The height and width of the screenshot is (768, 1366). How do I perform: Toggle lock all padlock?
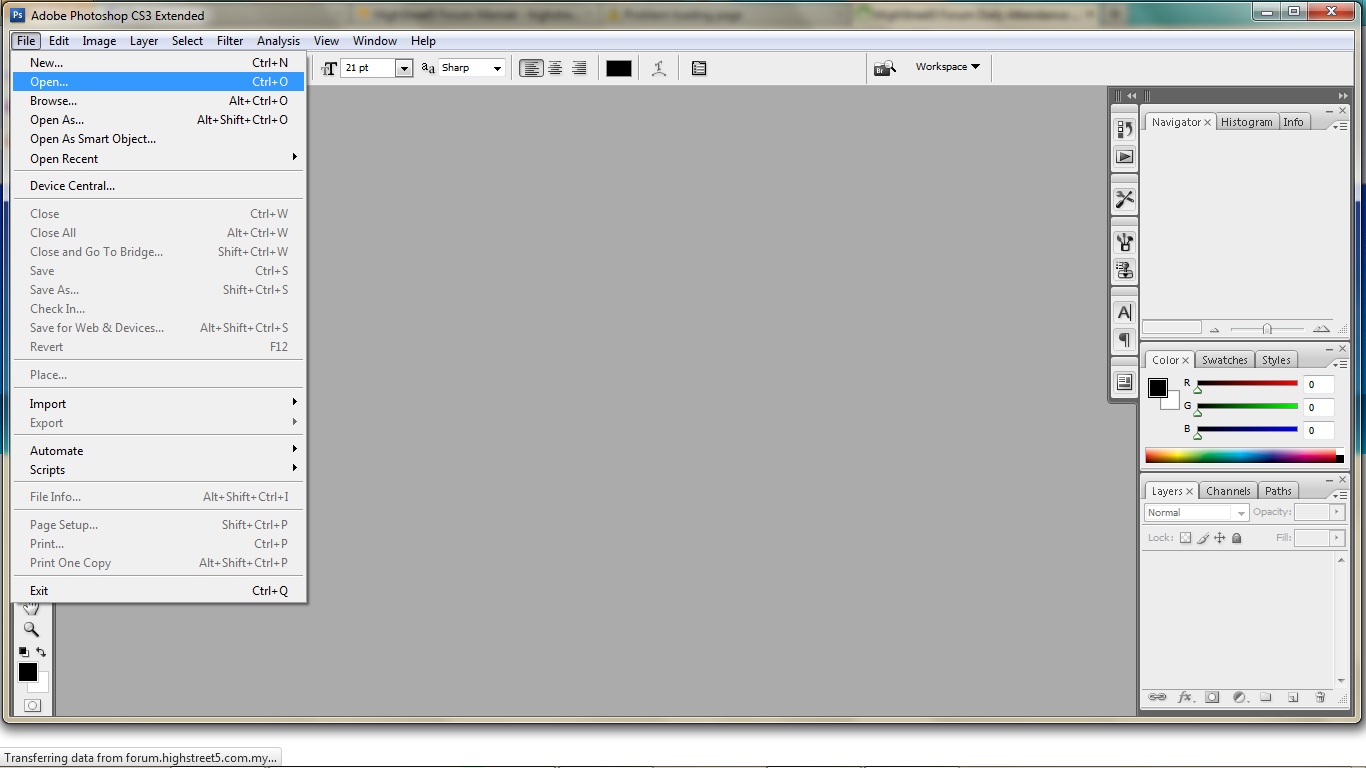(1237, 538)
